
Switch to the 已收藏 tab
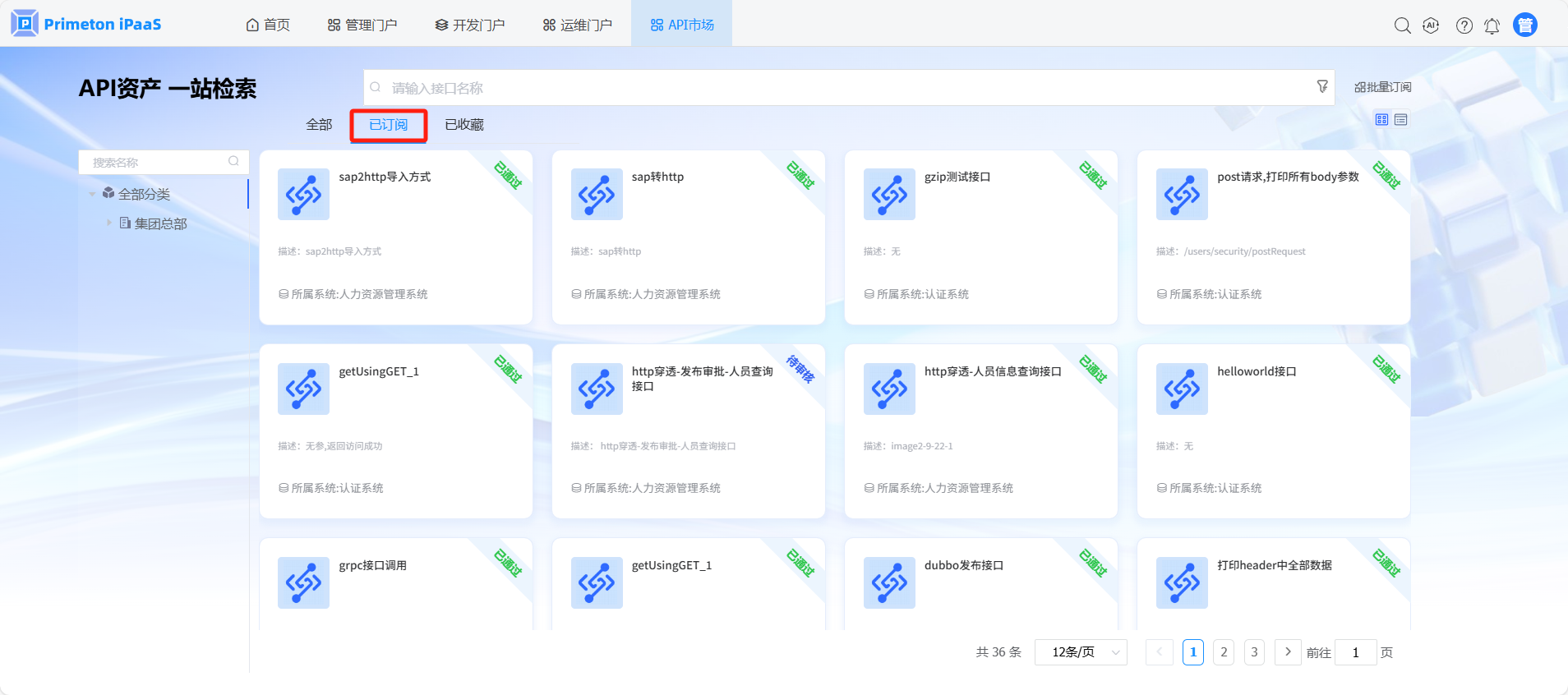pyautogui.click(x=463, y=125)
